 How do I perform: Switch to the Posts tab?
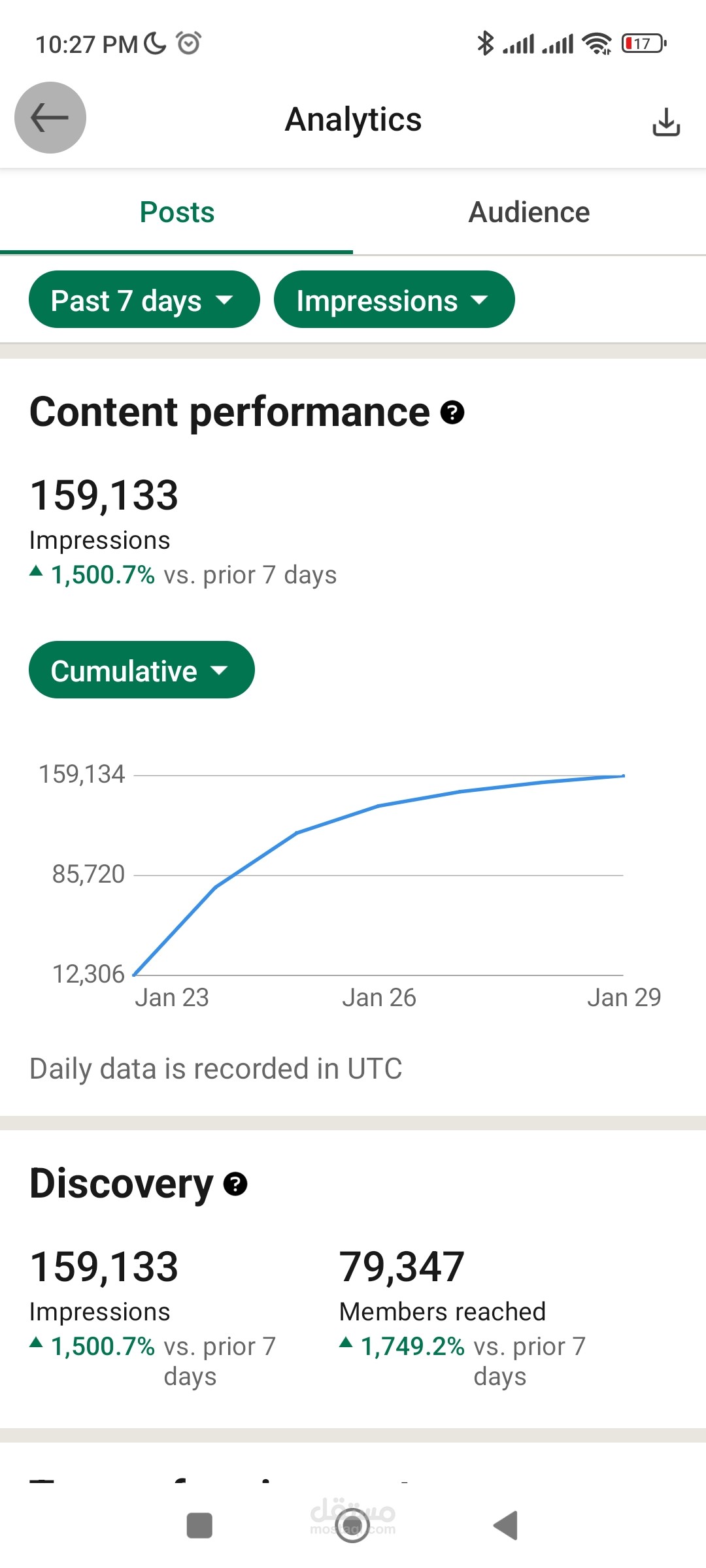coord(176,212)
